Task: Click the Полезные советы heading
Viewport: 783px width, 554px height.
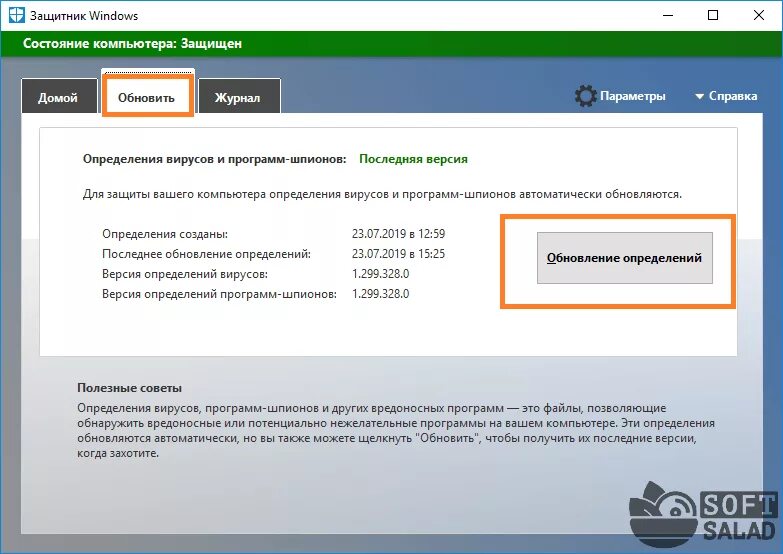Action: 129,388
